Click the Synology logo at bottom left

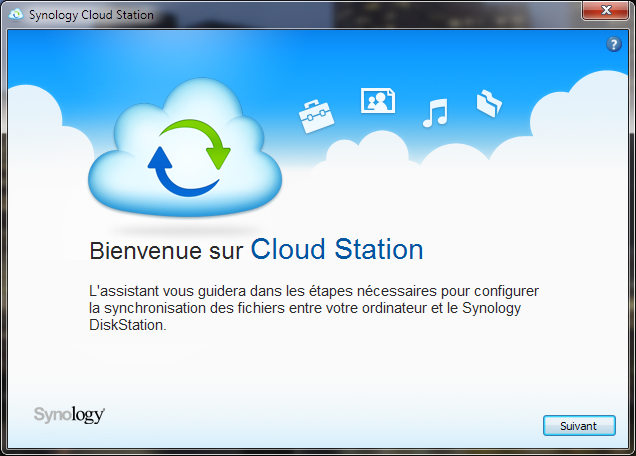69,414
